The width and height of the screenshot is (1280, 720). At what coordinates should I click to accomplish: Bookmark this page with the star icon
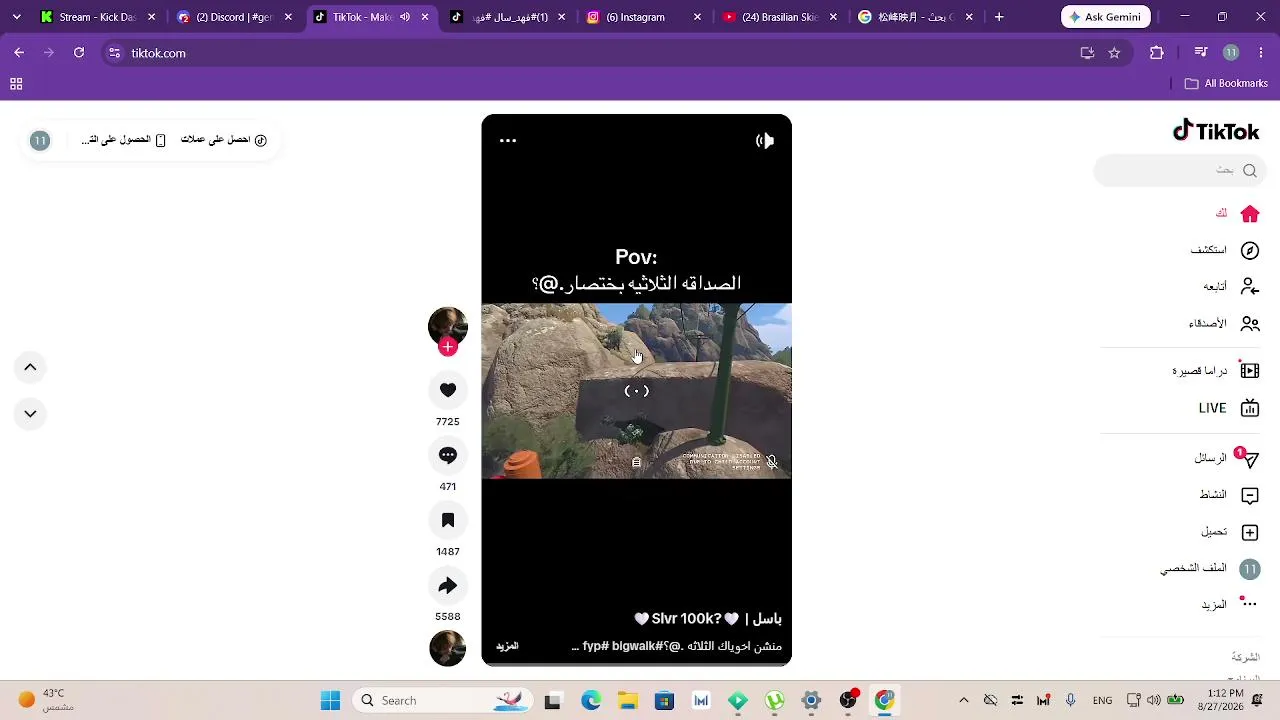1114,53
